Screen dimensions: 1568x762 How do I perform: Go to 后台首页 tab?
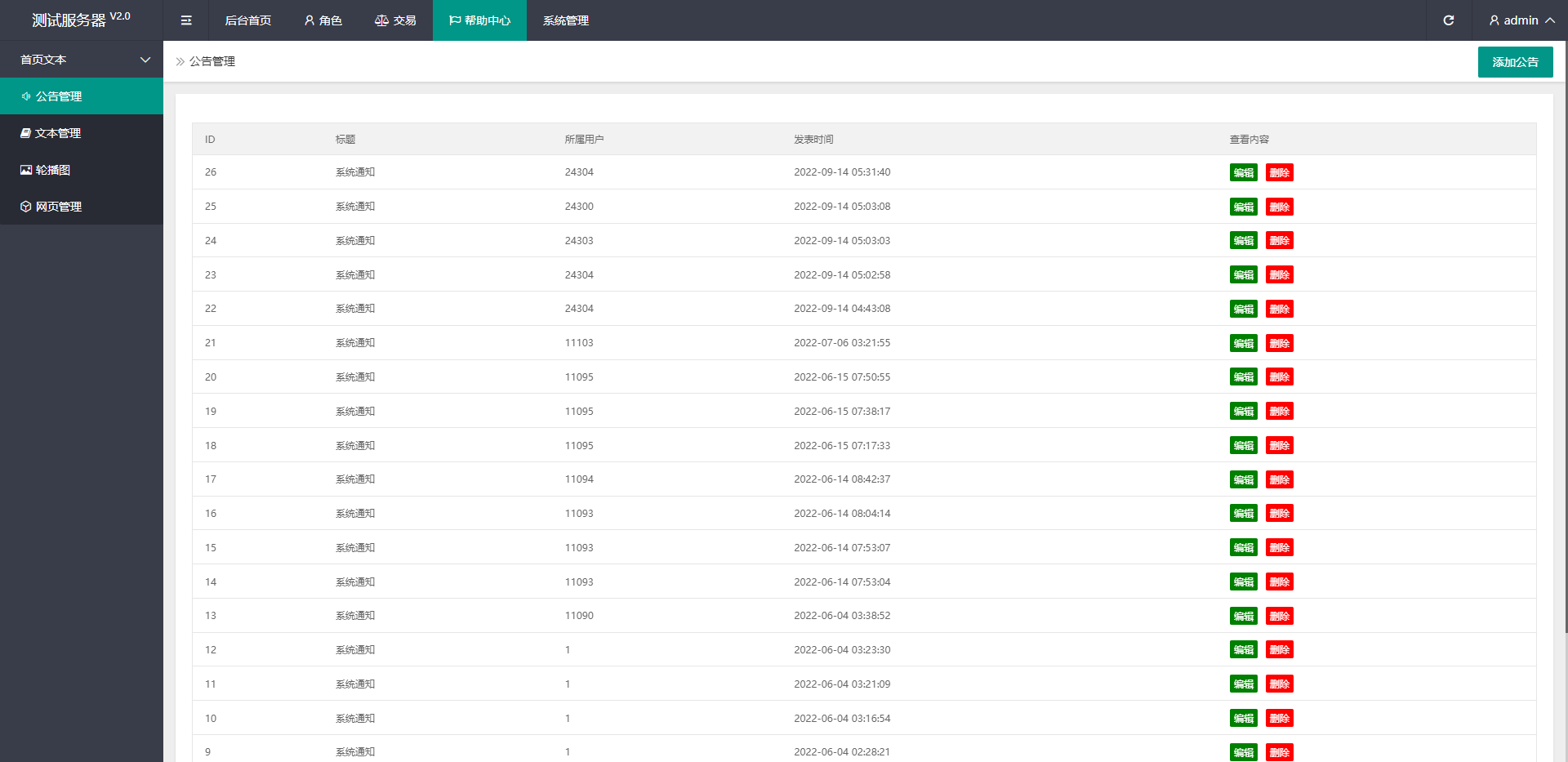pos(247,20)
